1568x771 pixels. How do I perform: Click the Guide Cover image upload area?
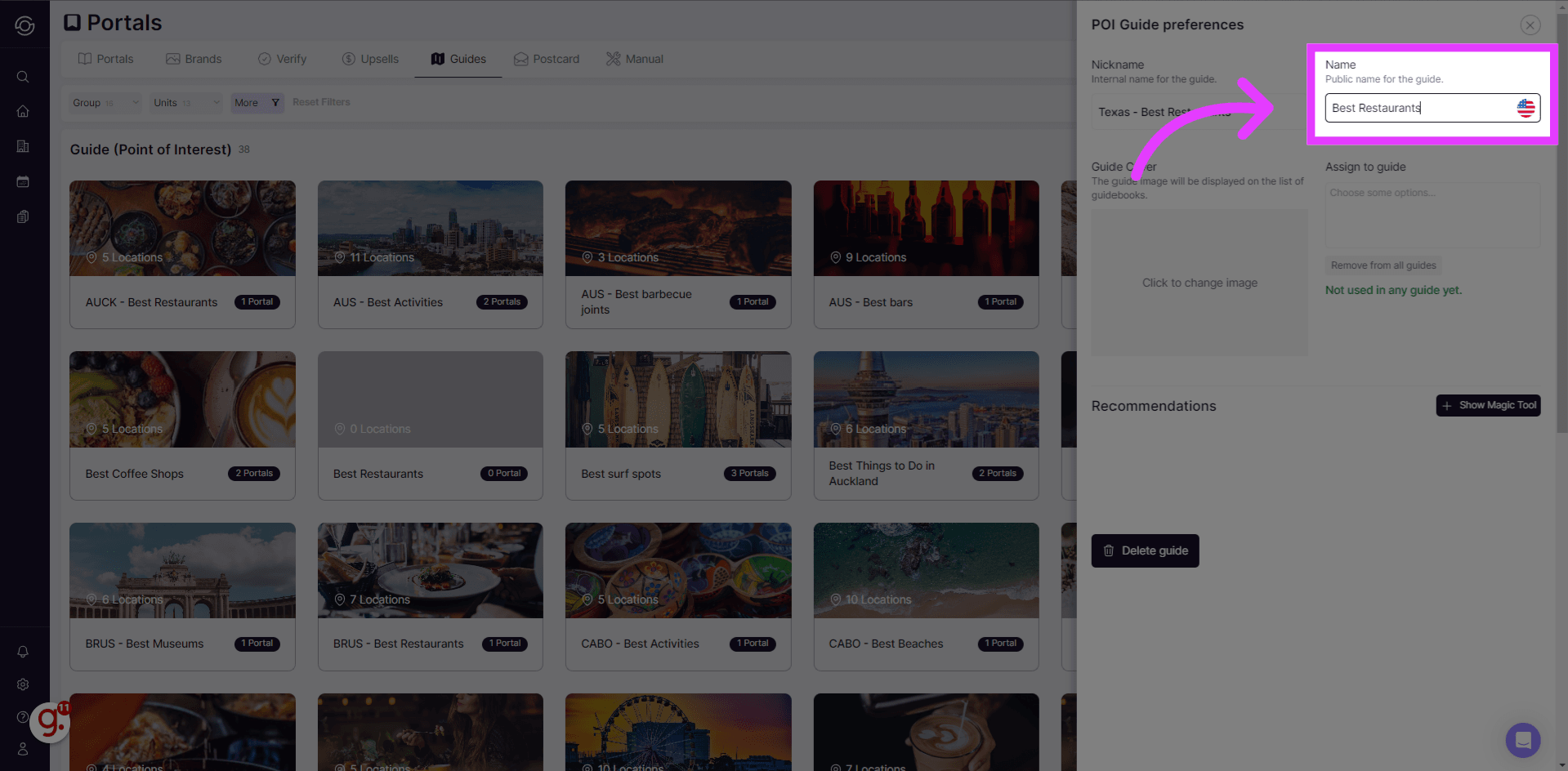[x=1199, y=282]
